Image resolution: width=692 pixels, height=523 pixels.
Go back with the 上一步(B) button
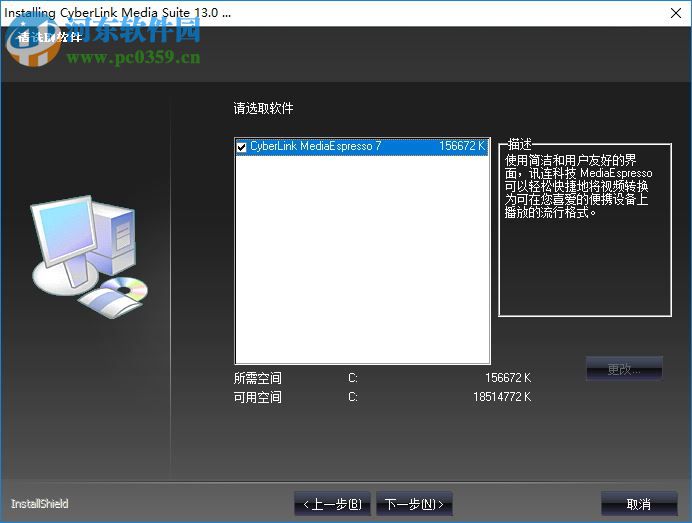point(332,504)
